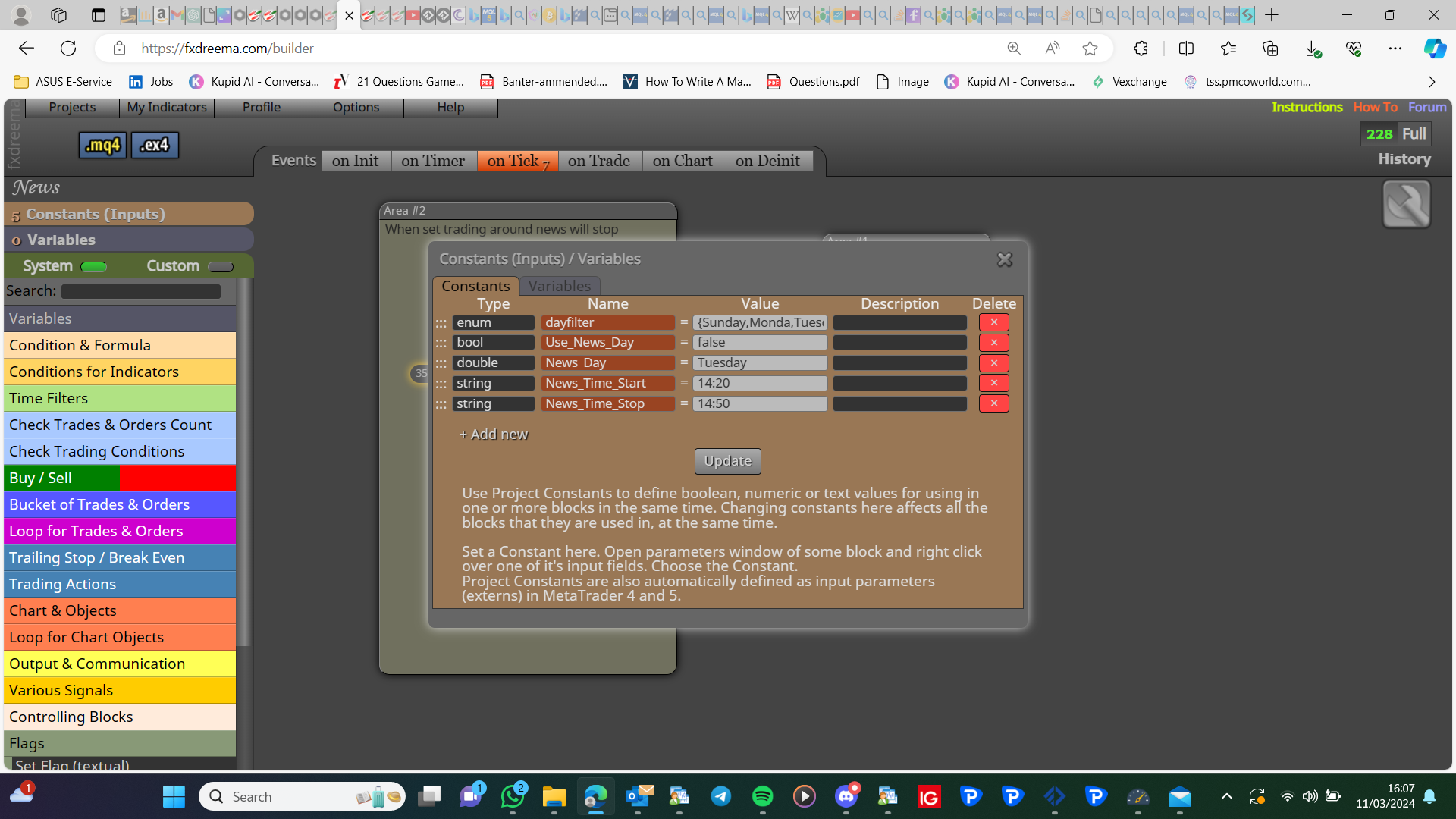Click the Full view button
Screen dimensions: 1456x819
click(1414, 134)
